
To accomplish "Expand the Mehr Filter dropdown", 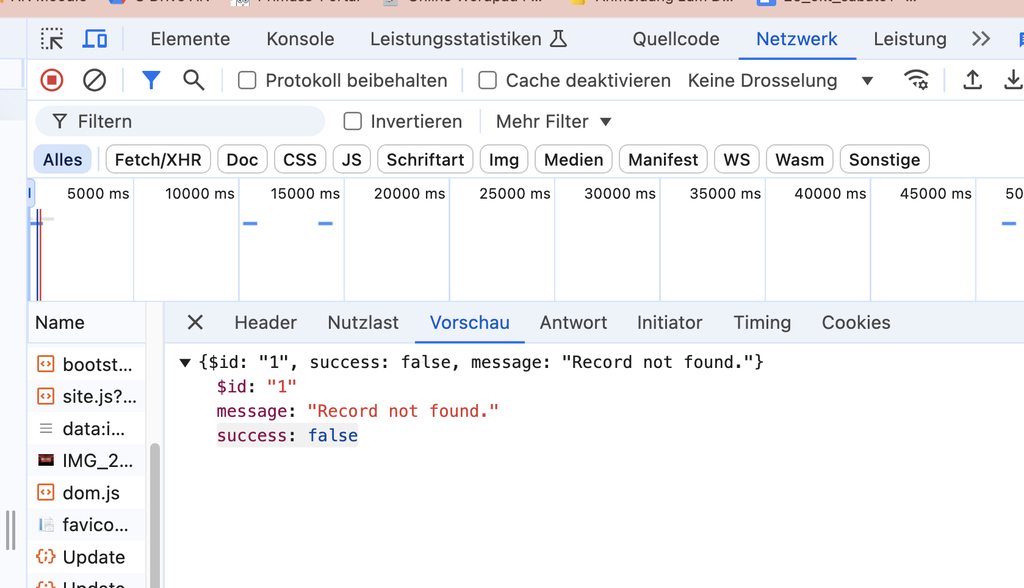I will pos(553,122).
